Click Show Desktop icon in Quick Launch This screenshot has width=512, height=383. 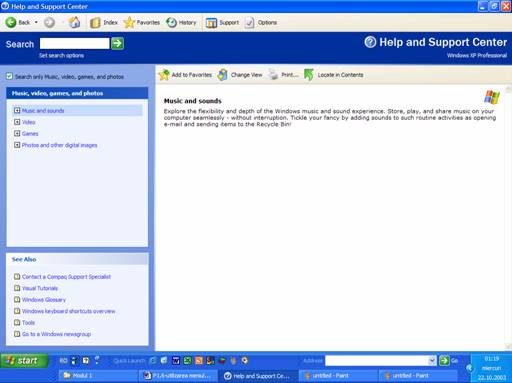(x=164, y=360)
